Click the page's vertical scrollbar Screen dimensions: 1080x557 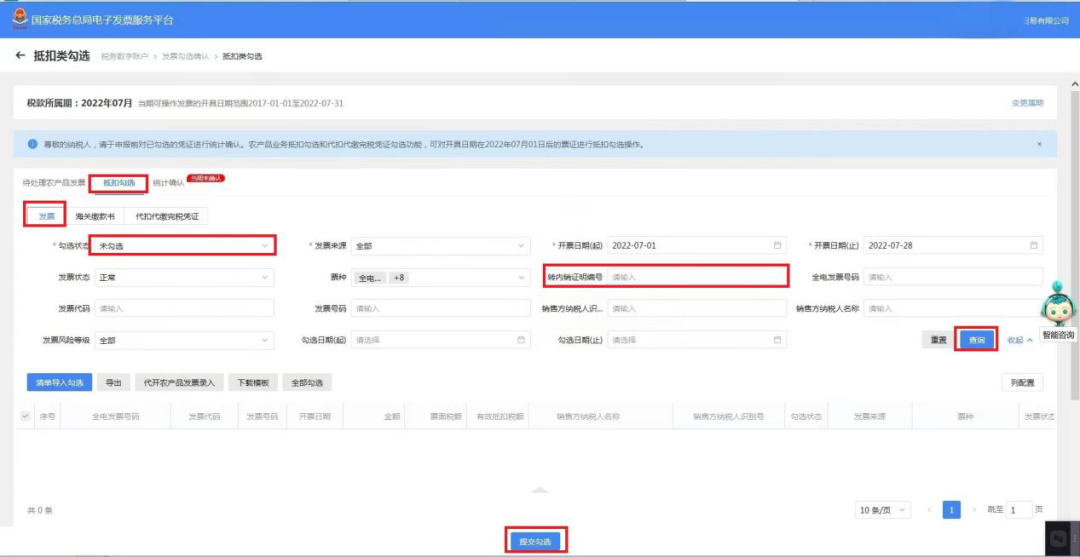click(1074, 241)
